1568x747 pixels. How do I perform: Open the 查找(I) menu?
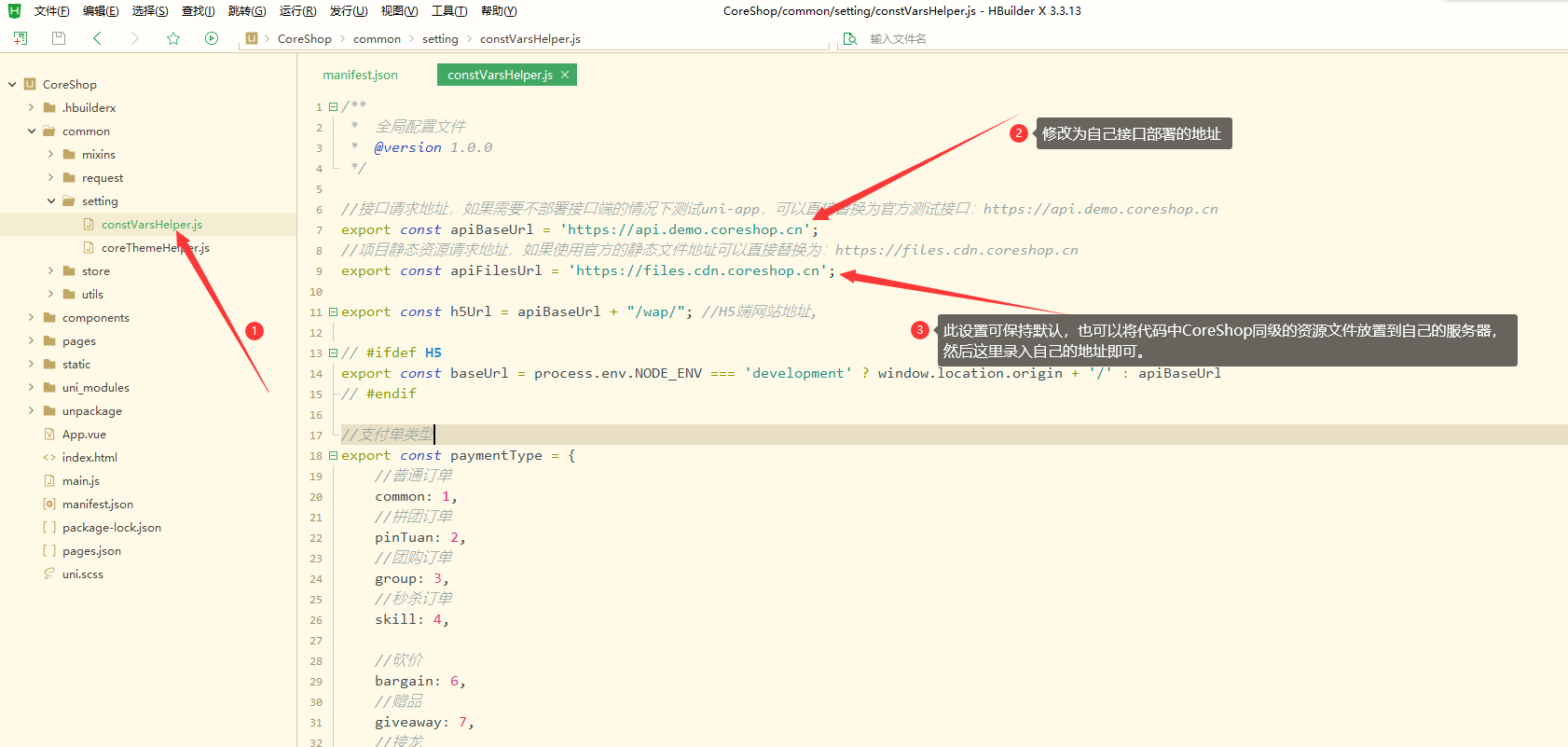tap(199, 11)
